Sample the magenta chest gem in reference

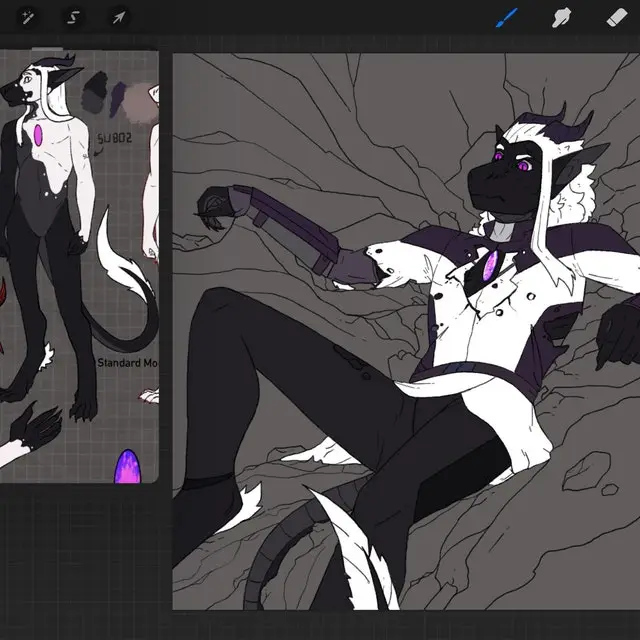pos(38,136)
